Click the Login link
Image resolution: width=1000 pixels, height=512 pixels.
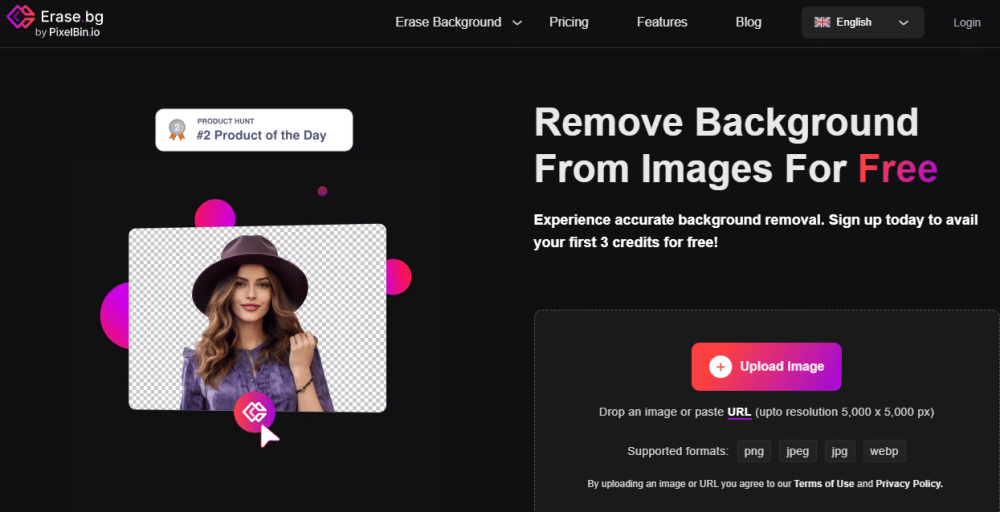click(967, 22)
